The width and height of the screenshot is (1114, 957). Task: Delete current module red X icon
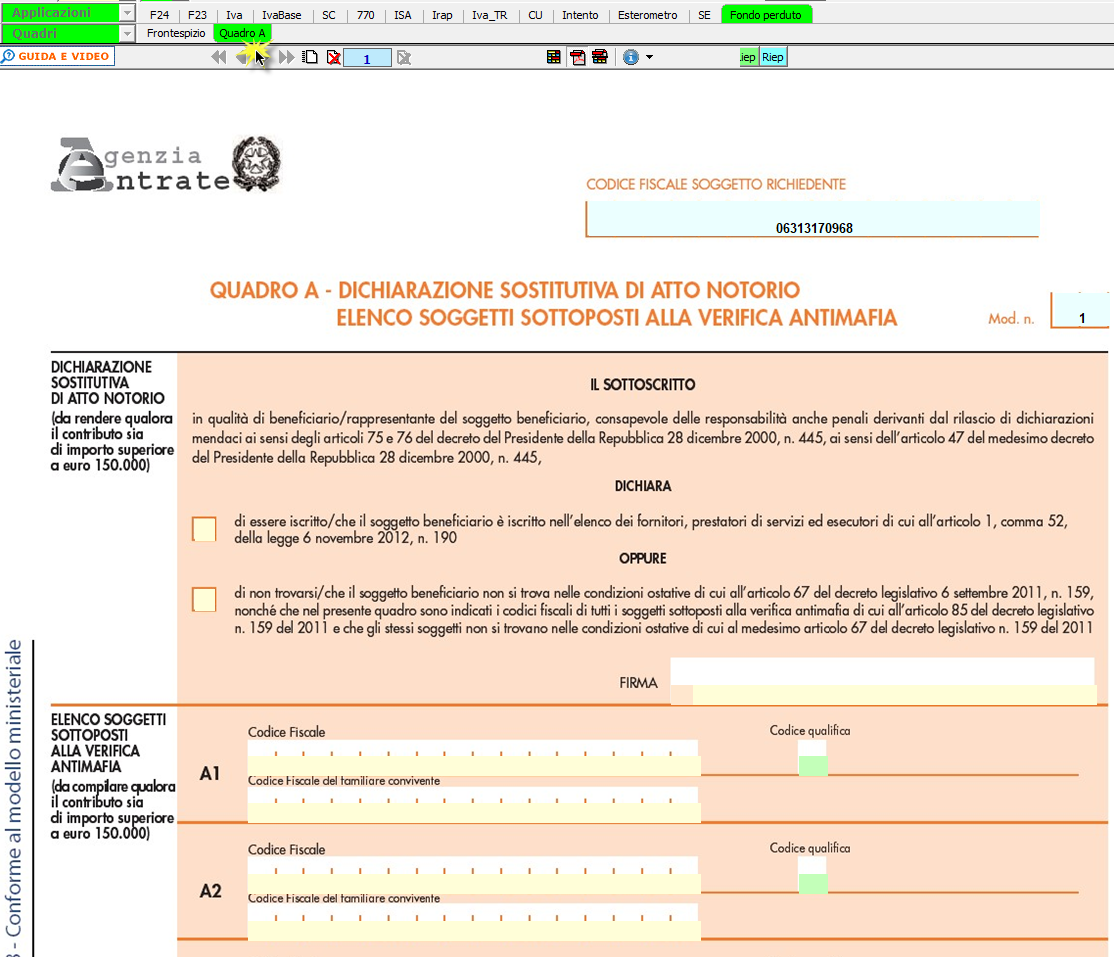coord(333,58)
